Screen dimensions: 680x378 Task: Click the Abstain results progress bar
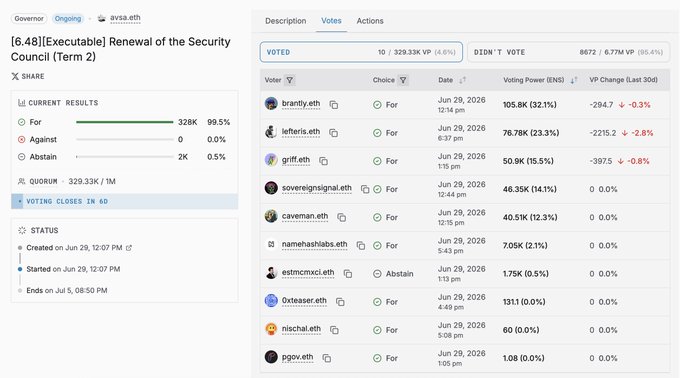(x=125, y=157)
